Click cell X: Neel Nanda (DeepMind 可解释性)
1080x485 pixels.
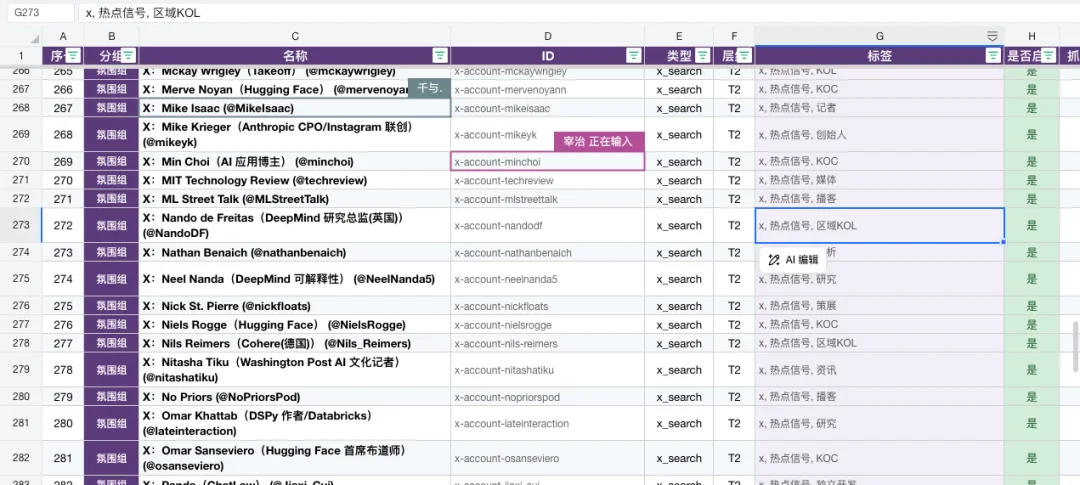[295, 279]
